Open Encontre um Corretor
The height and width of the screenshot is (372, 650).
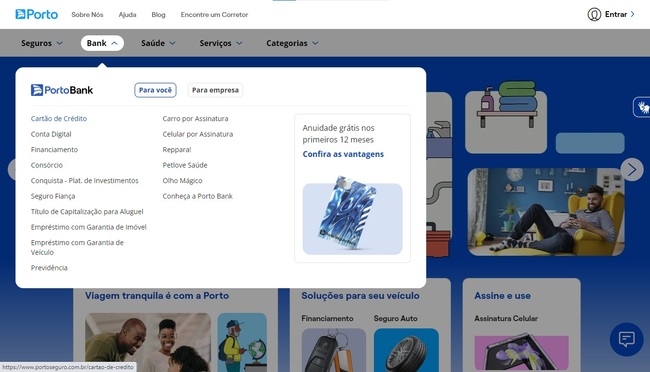pos(214,15)
